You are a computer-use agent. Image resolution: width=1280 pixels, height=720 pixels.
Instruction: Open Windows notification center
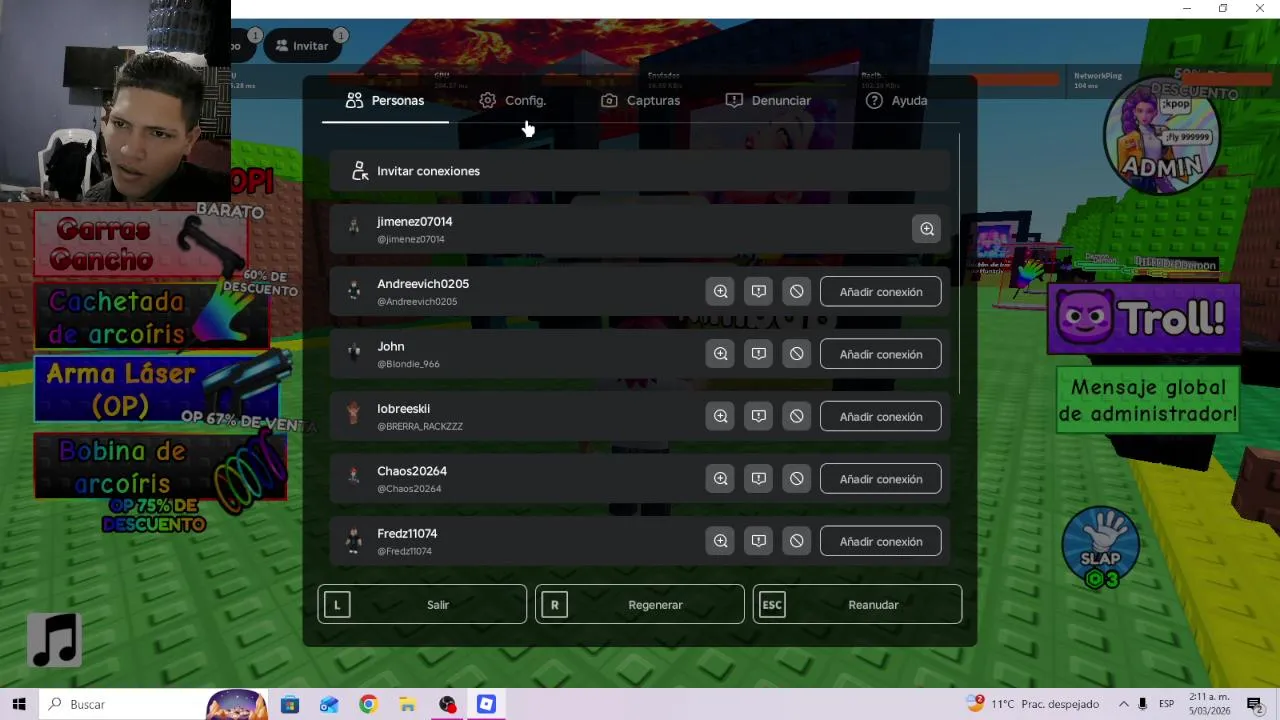tap(1255, 704)
